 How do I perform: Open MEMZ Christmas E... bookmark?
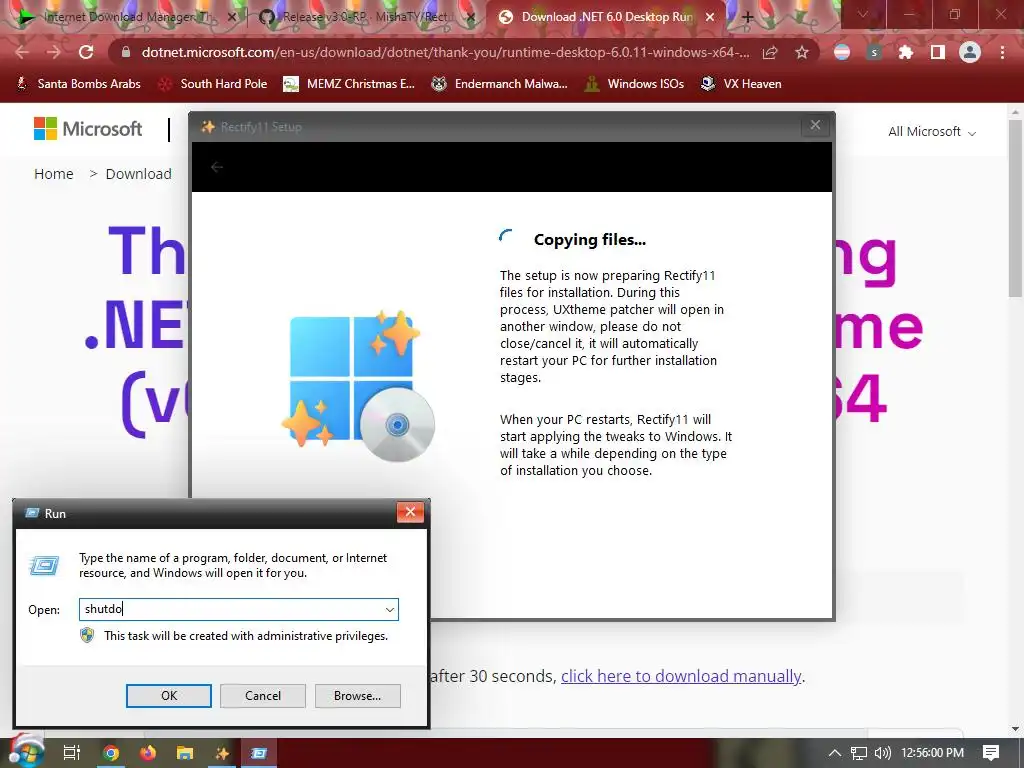point(349,84)
